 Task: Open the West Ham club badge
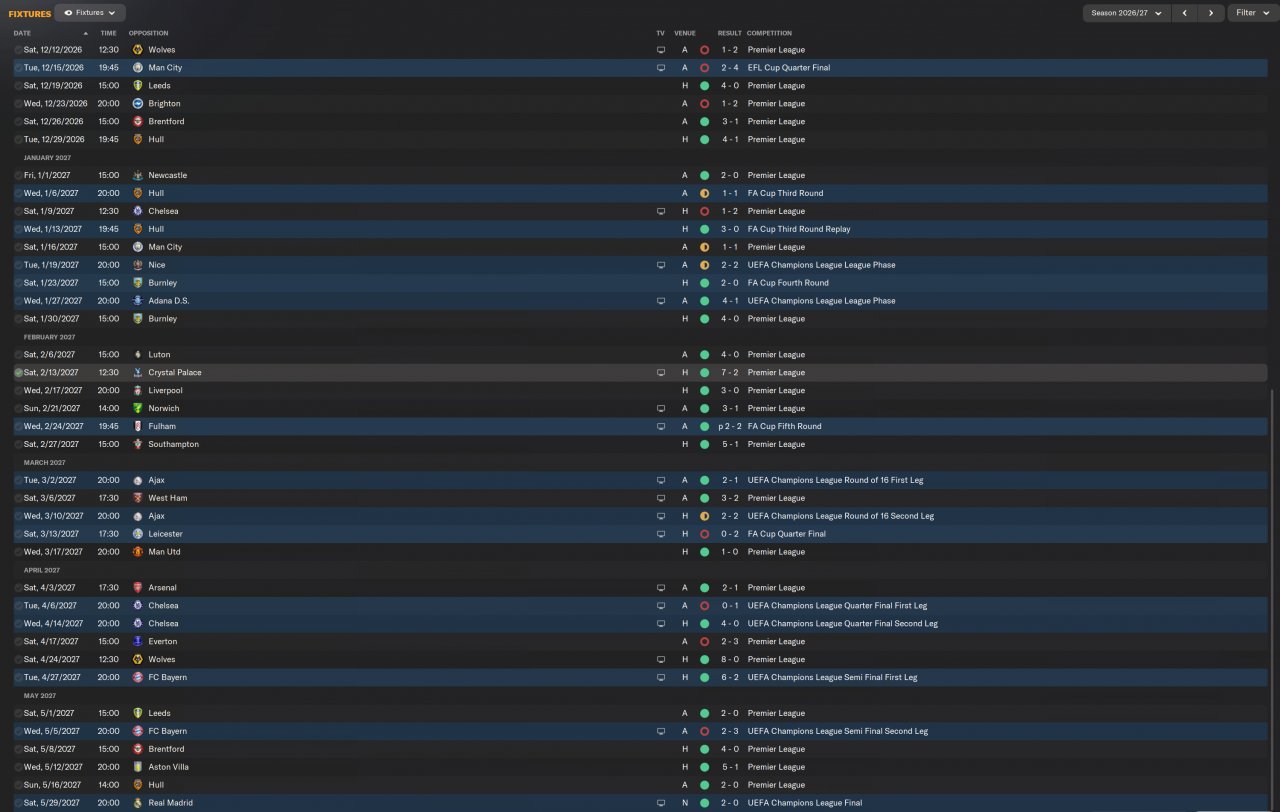pyautogui.click(x=138, y=498)
